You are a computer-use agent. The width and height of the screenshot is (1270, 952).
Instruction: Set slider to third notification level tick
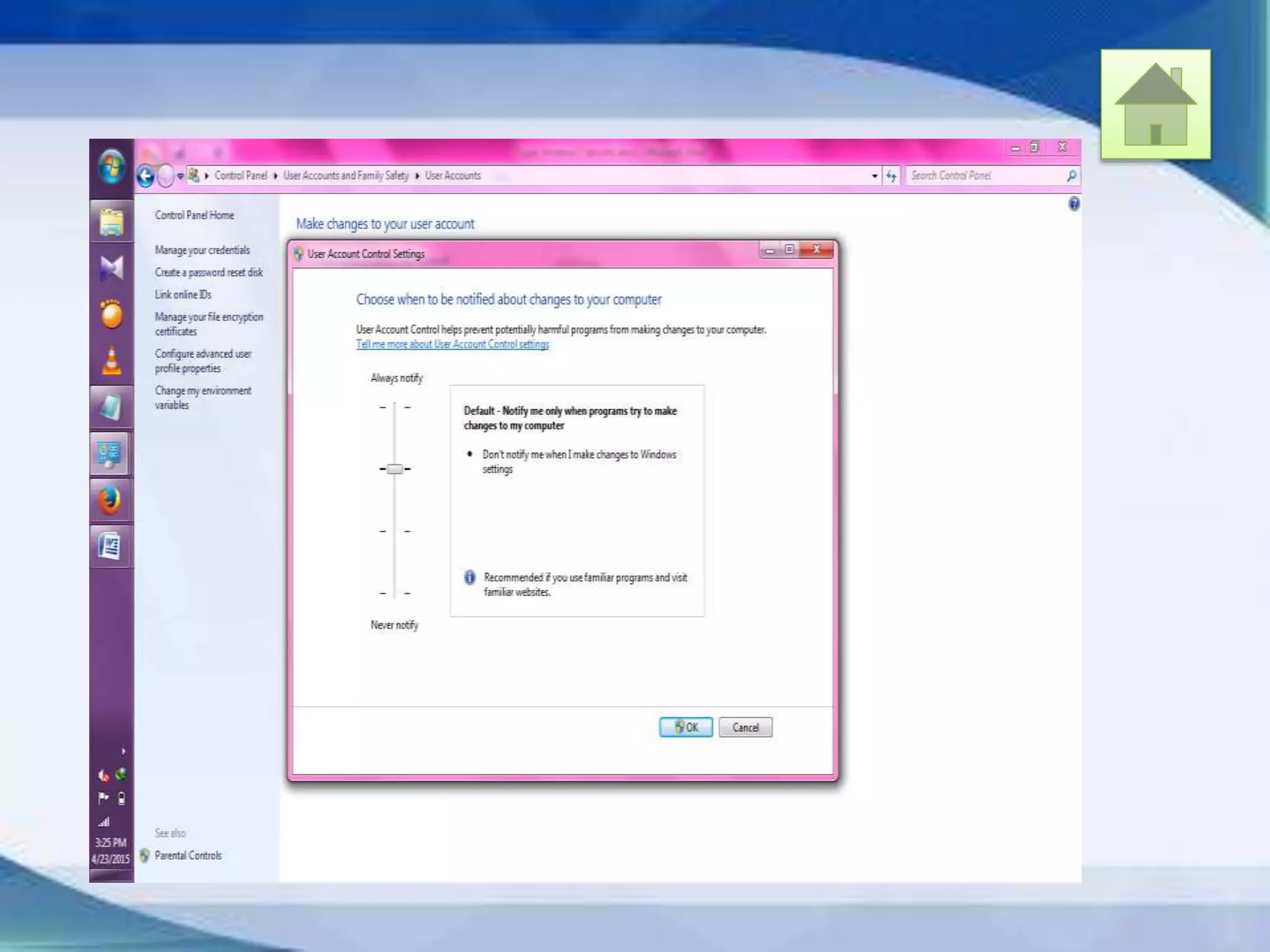tap(394, 531)
